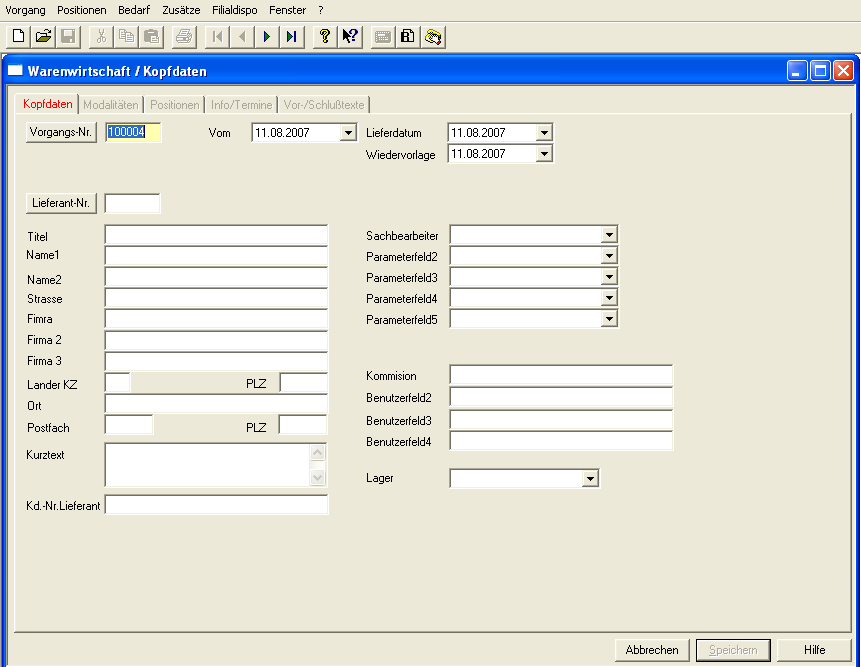Expand the Lager dropdown list
861x667 pixels.
[590, 479]
